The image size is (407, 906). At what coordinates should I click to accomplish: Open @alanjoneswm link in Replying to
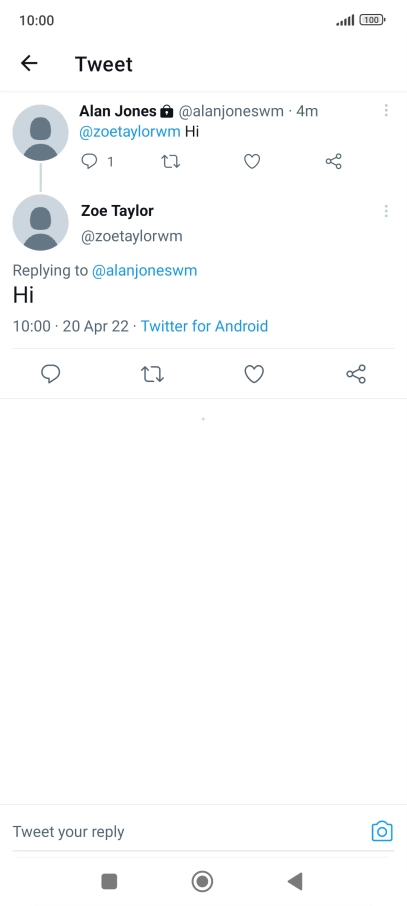(x=145, y=270)
